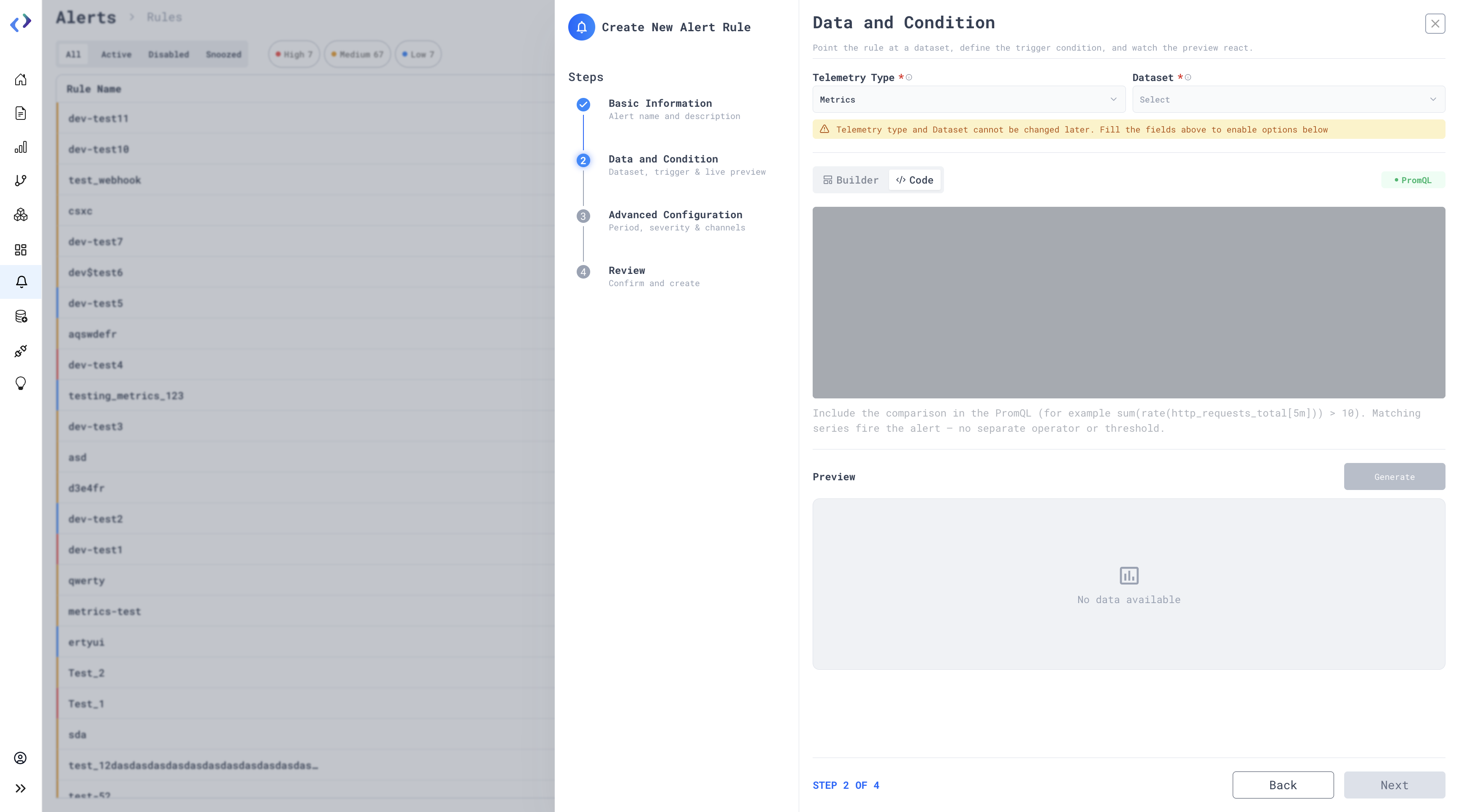Select the Active rules filter tab
The image size is (1459, 812).
pyautogui.click(x=116, y=54)
